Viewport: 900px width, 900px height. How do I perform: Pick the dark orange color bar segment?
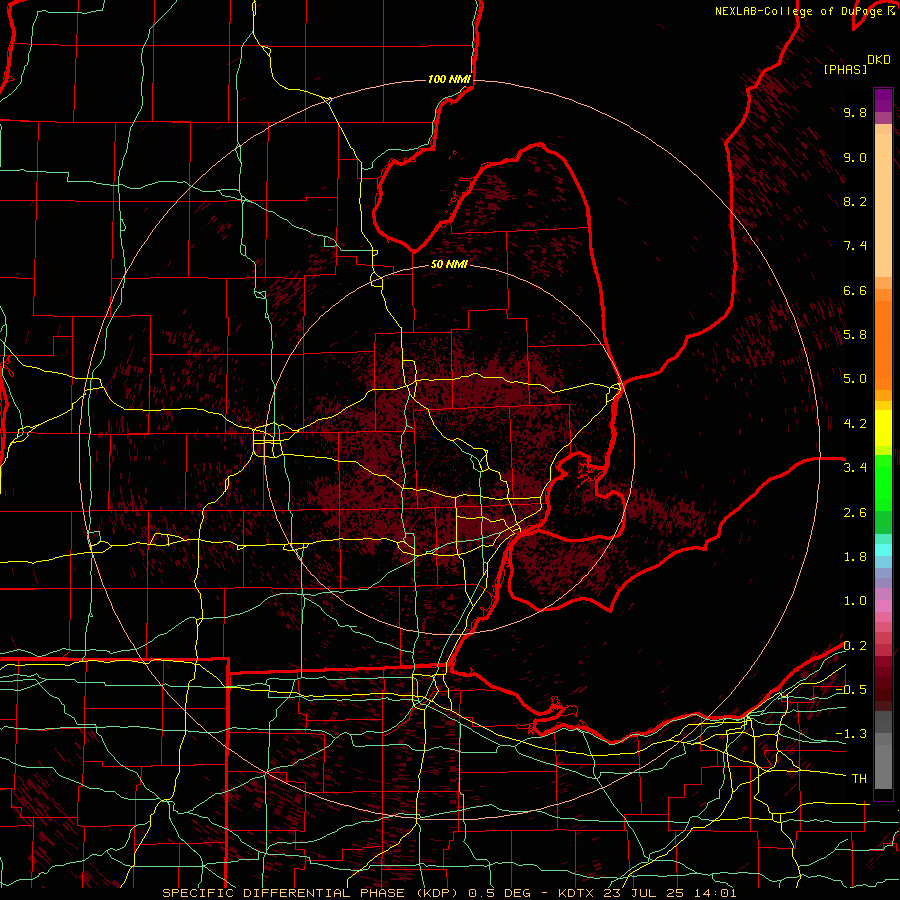(x=883, y=345)
